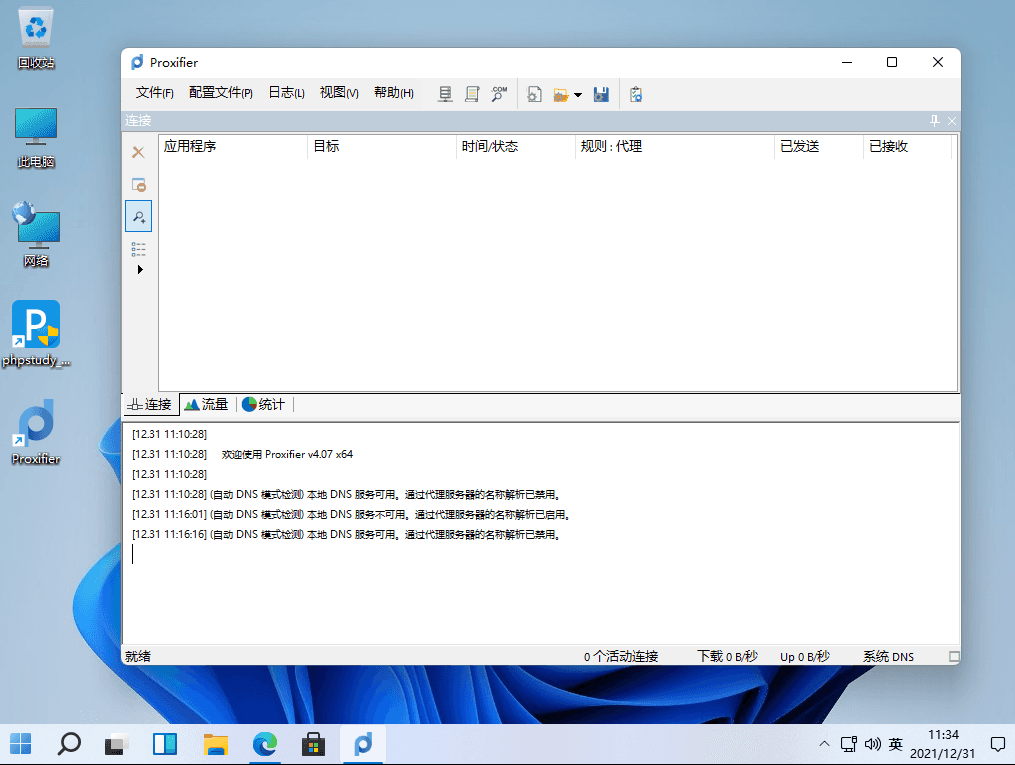This screenshot has width=1015, height=765.
Task: Open Name Resolution (.COM magnifier) icon
Action: pos(499,94)
